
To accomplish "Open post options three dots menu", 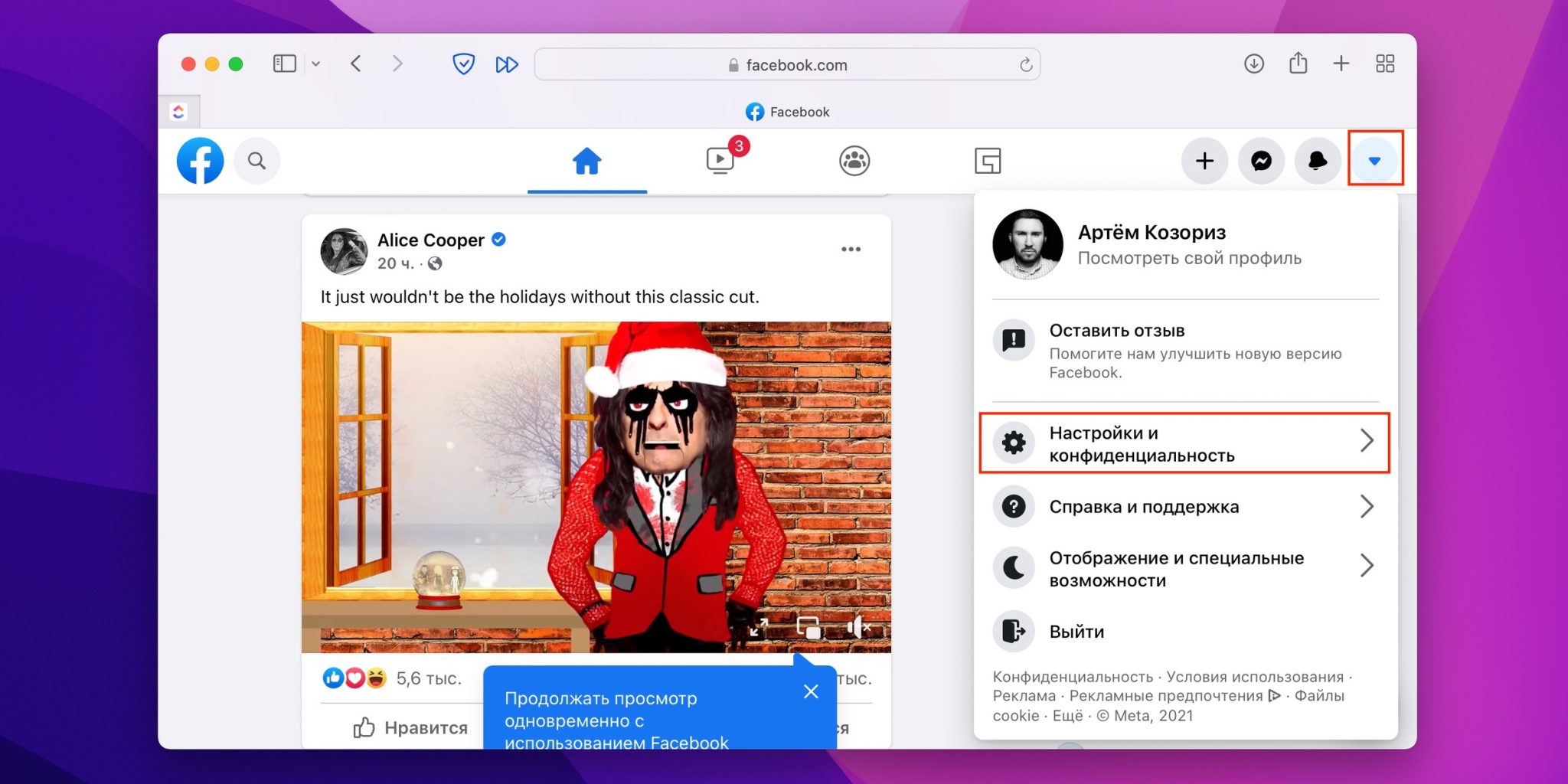I will [x=851, y=250].
